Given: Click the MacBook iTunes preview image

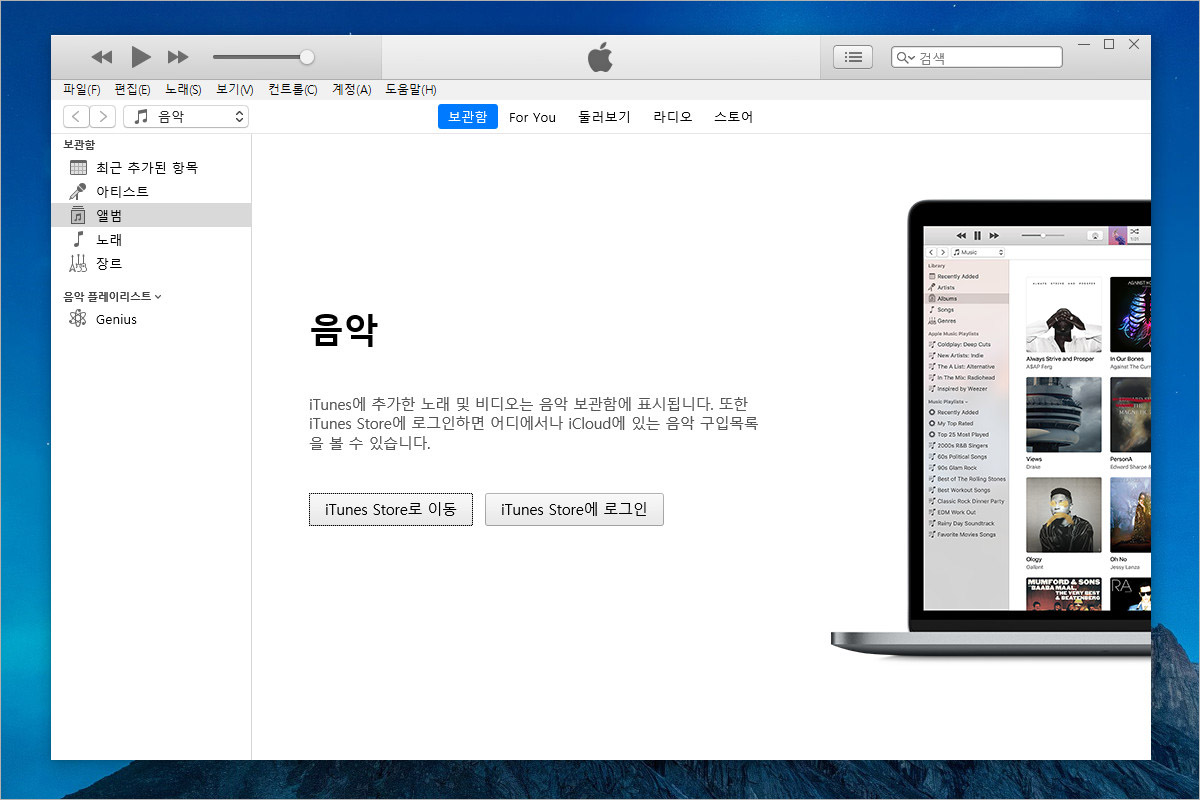Looking at the screenshot, I should [991, 430].
